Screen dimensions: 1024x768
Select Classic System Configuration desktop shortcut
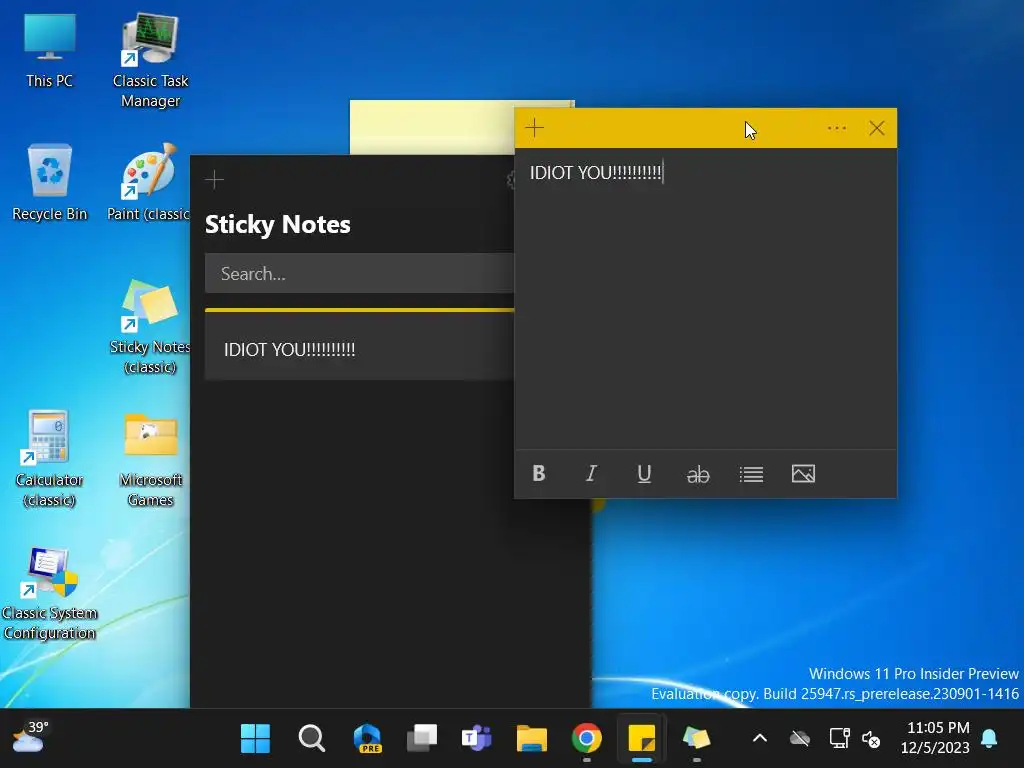coord(50,594)
